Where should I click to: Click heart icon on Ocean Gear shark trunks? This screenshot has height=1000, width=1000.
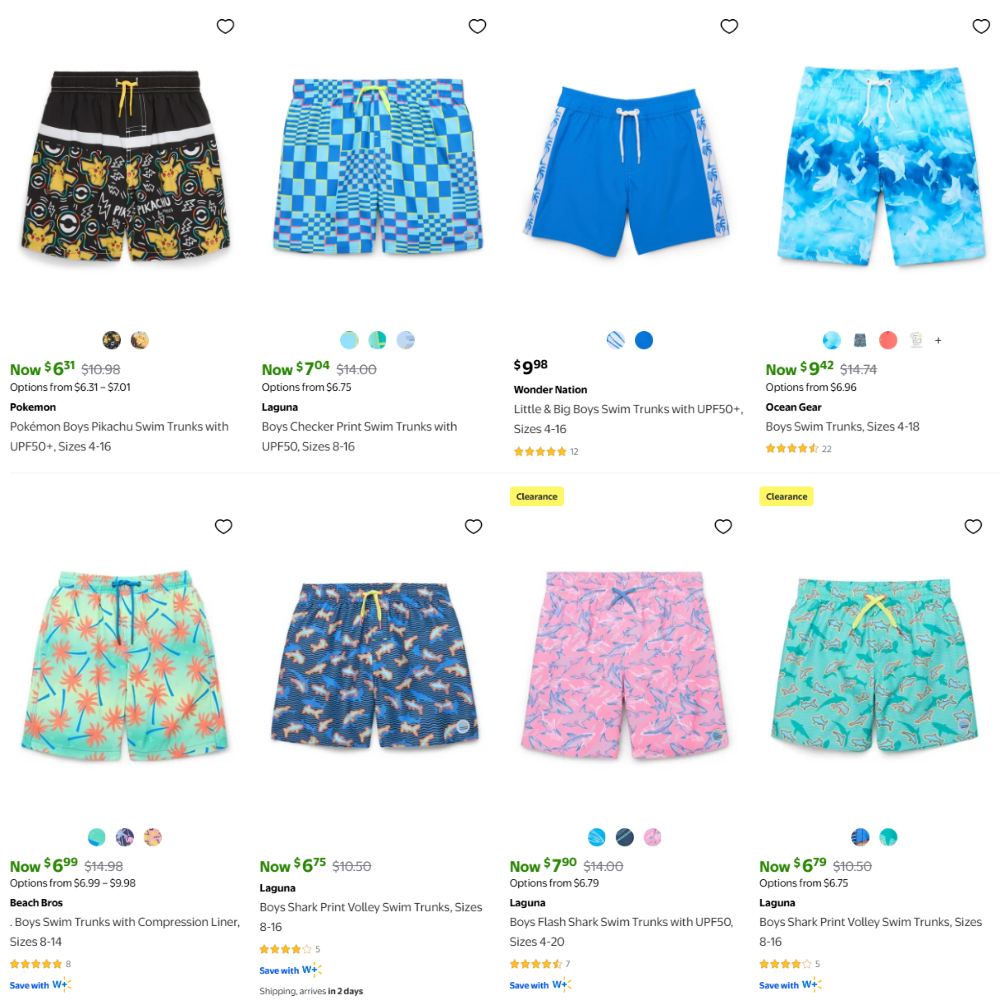981,26
